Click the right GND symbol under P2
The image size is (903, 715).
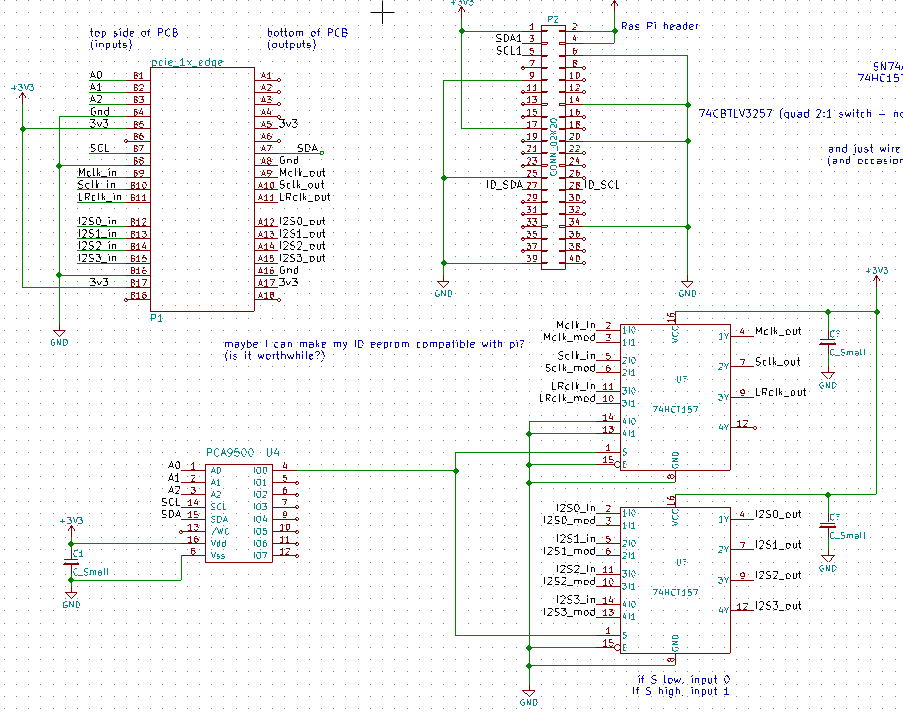click(687, 288)
